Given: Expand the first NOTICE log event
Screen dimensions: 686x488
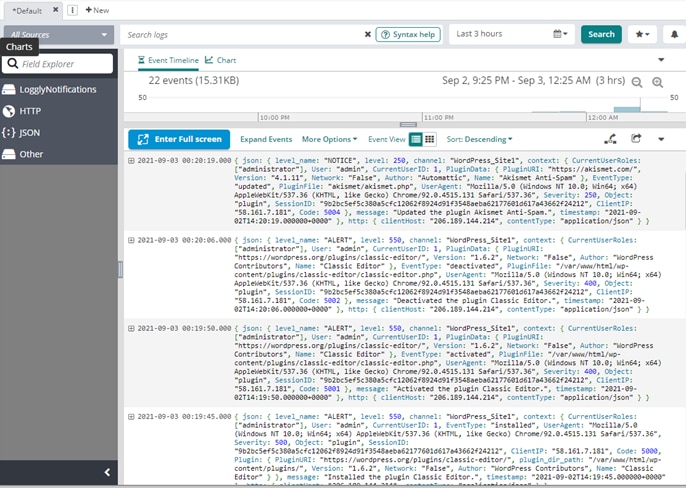Looking at the screenshot, I should click(132, 159).
